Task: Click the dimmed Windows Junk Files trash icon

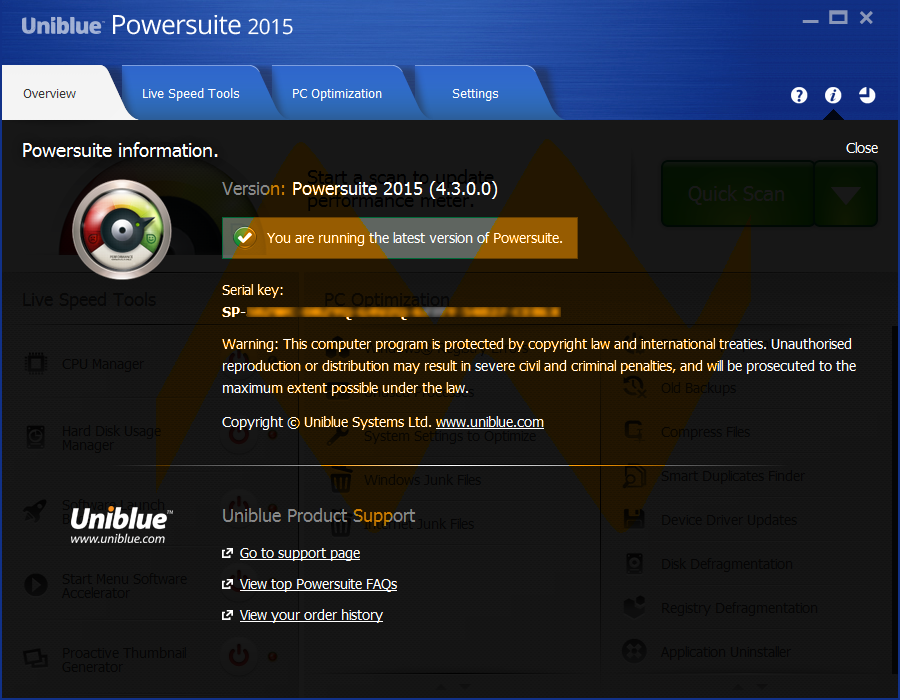Action: 340,480
